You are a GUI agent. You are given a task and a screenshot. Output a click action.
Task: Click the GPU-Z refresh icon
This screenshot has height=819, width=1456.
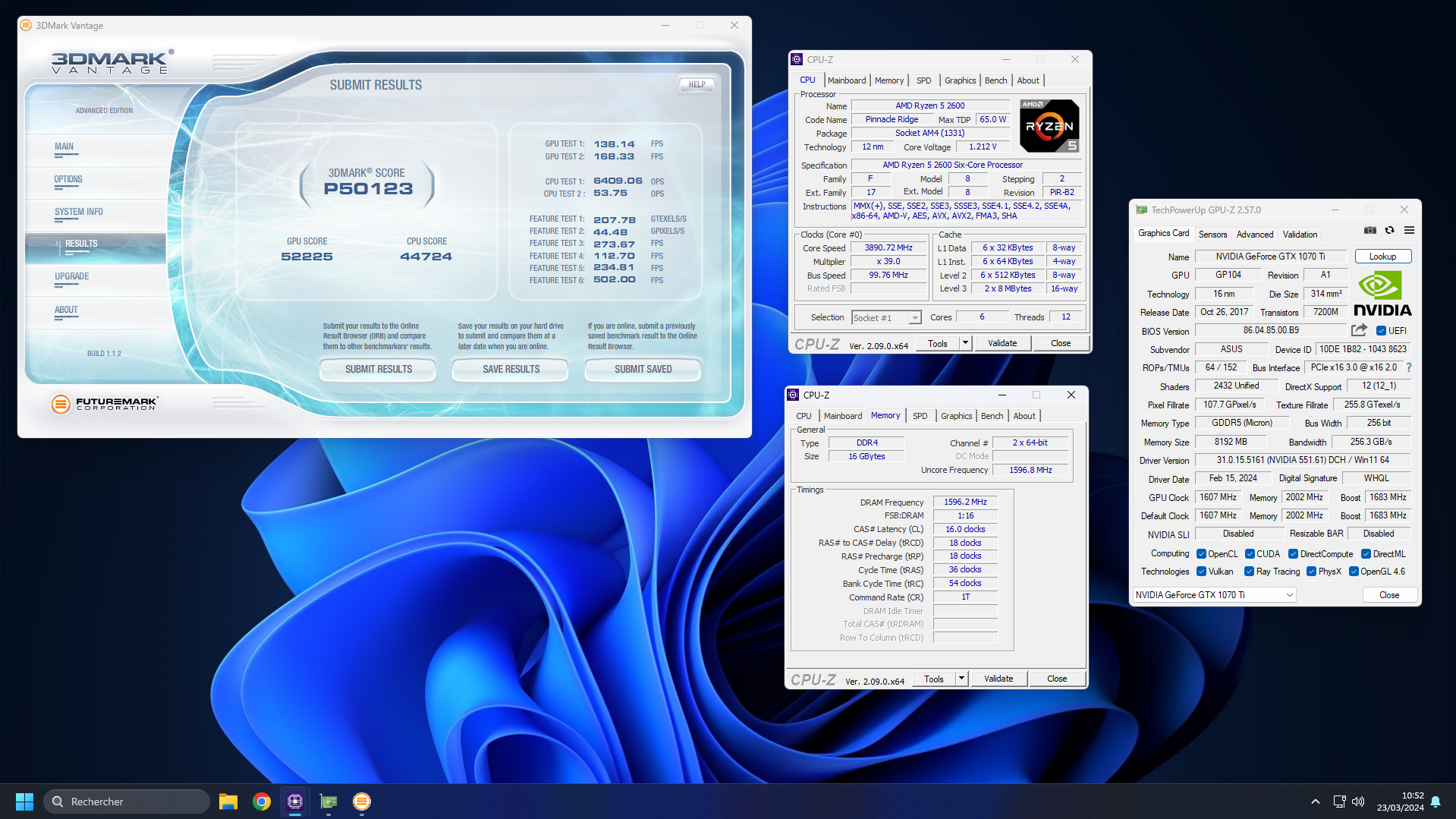(x=1389, y=231)
